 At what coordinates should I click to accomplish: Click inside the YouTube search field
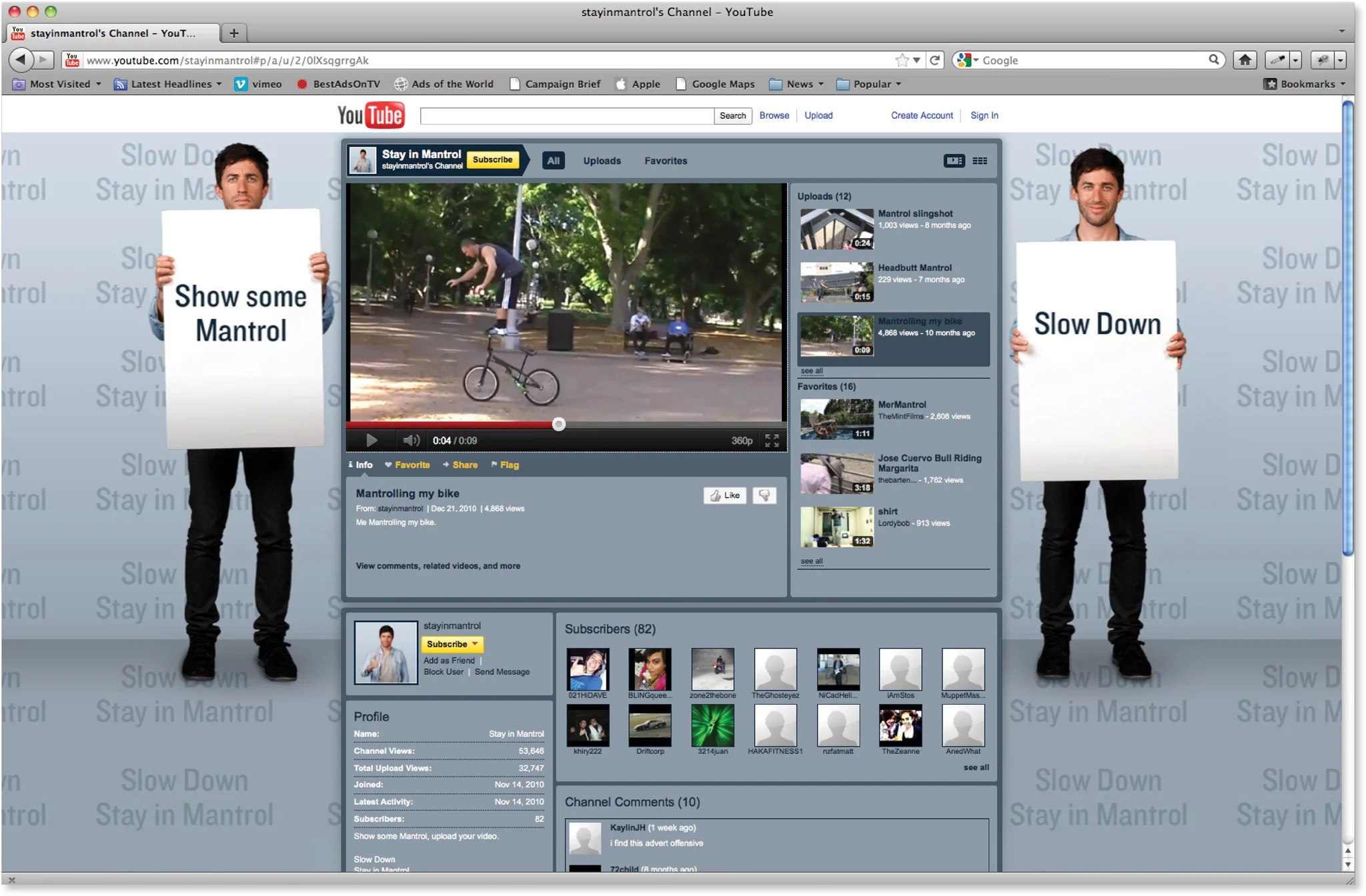[x=567, y=116]
